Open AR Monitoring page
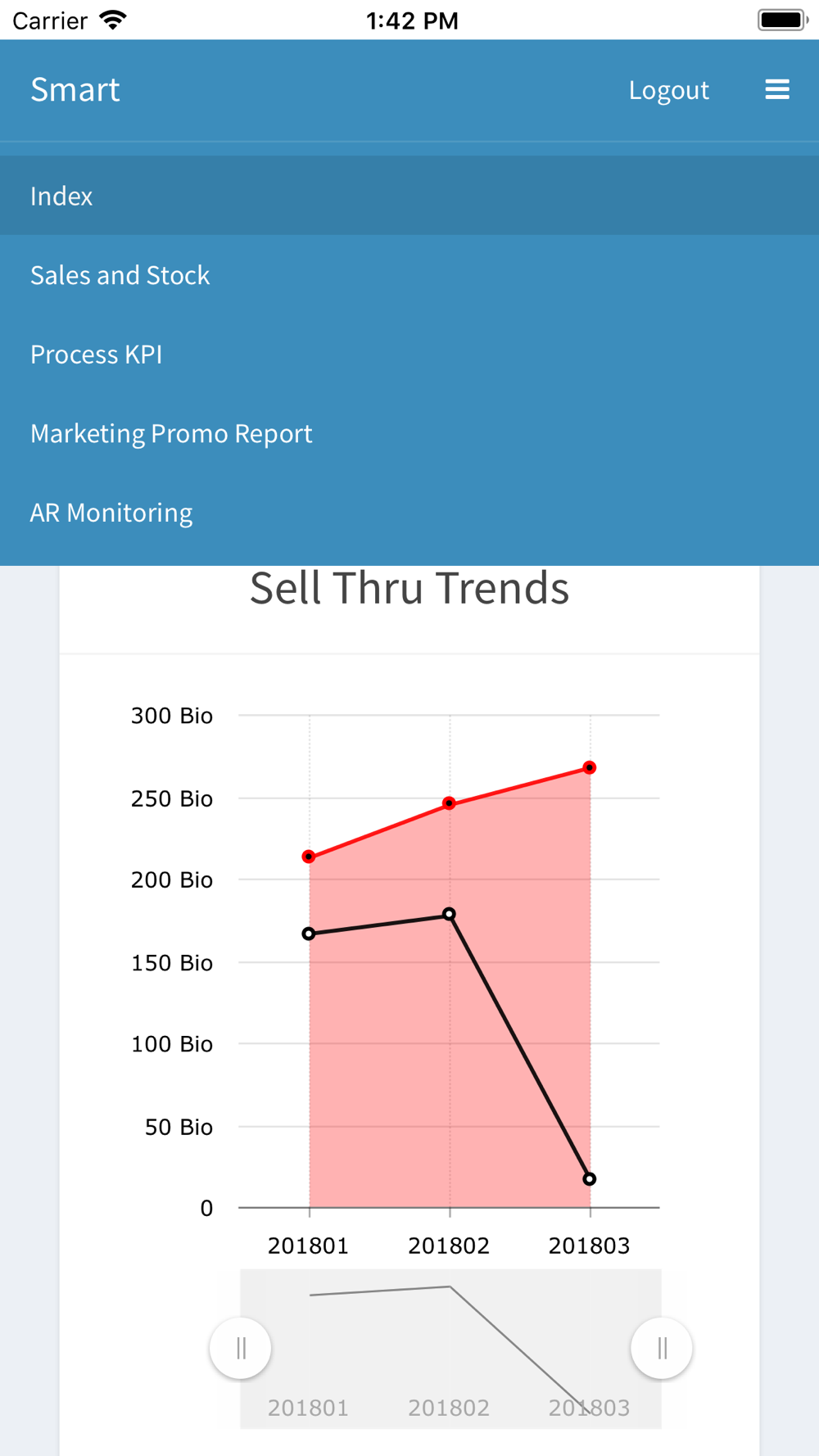The width and height of the screenshot is (819, 1456). (409, 512)
